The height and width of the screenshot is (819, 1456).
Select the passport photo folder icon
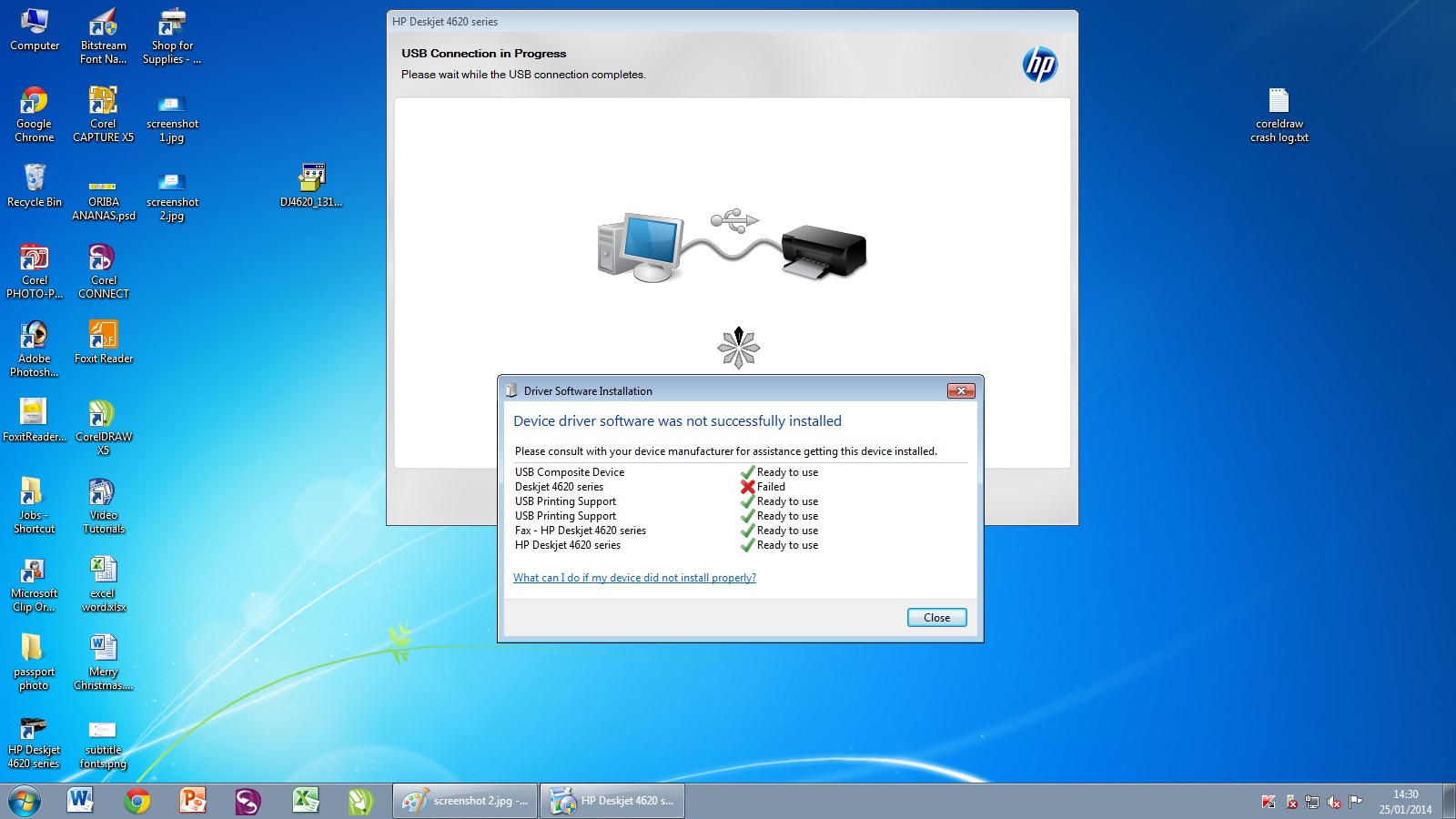[x=35, y=662]
